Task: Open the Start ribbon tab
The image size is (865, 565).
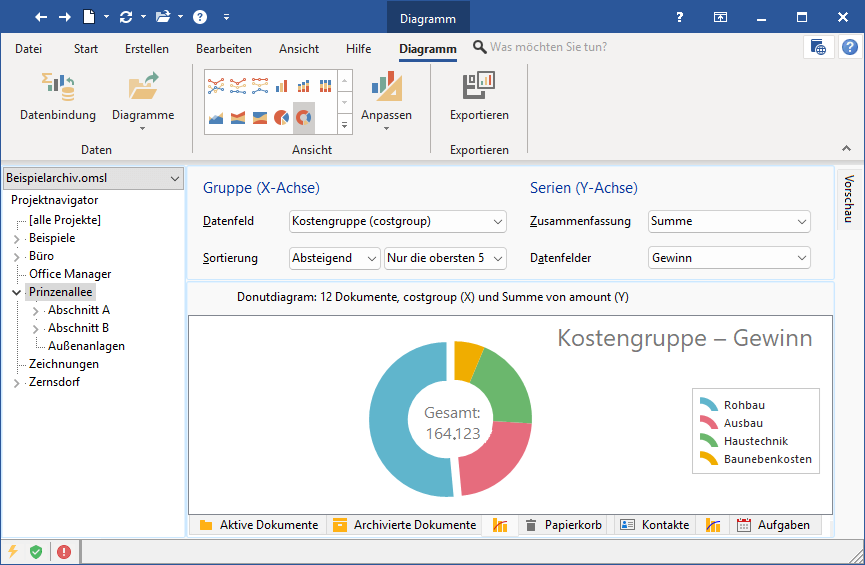Action: 86,49
